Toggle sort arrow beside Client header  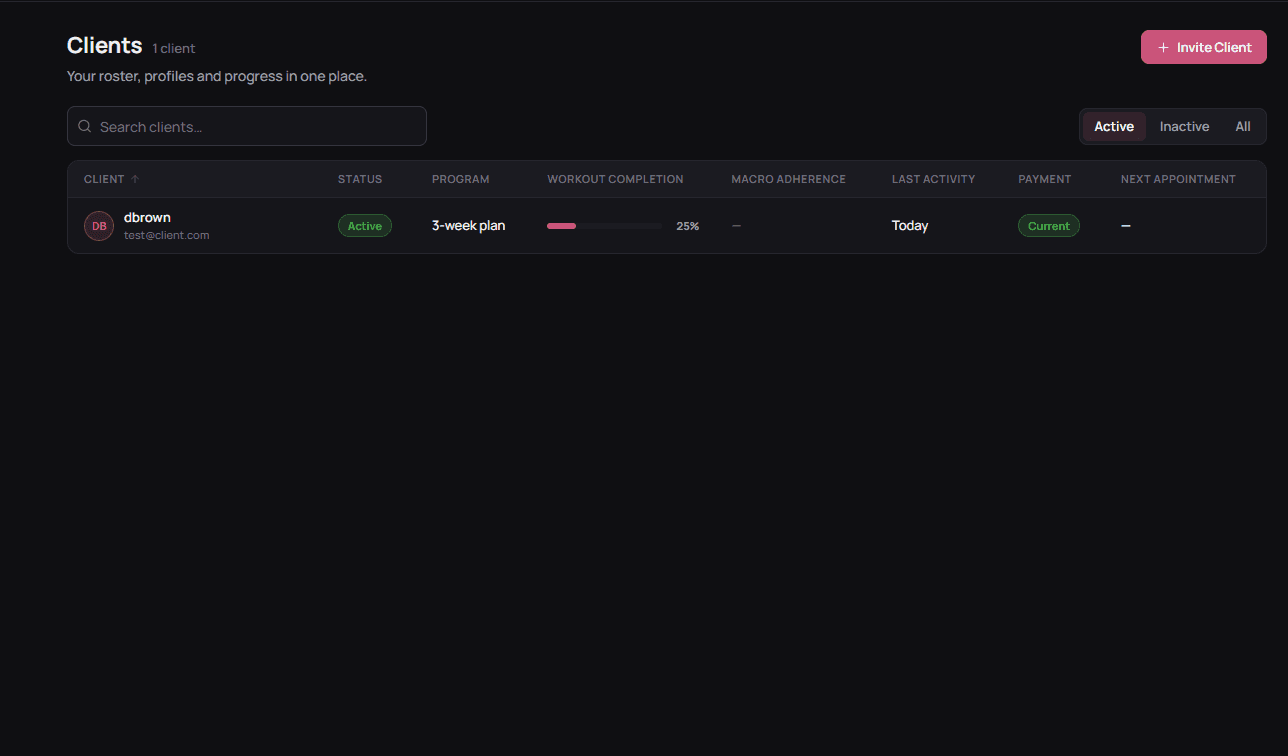coord(135,180)
